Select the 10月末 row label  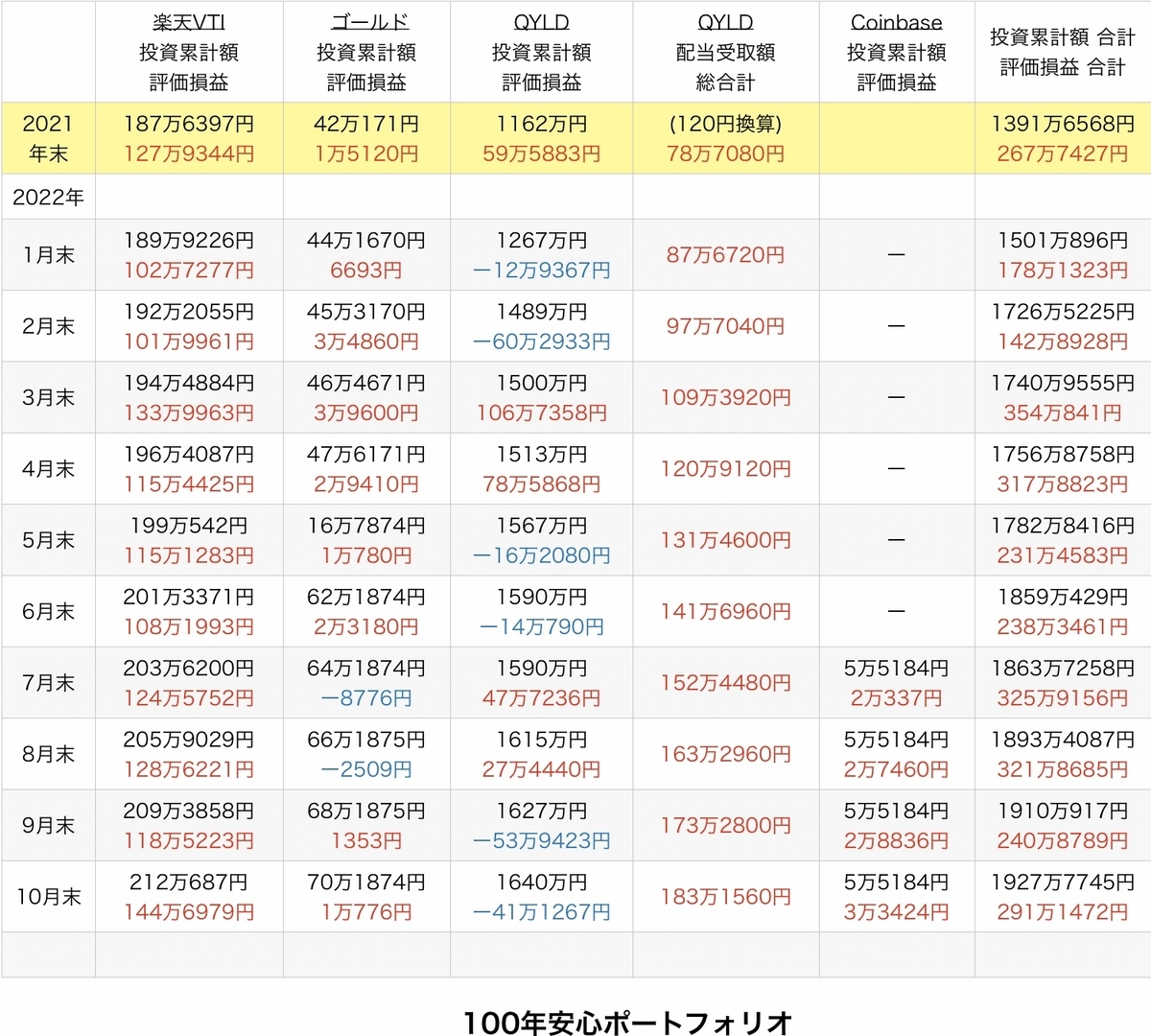[x=48, y=897]
